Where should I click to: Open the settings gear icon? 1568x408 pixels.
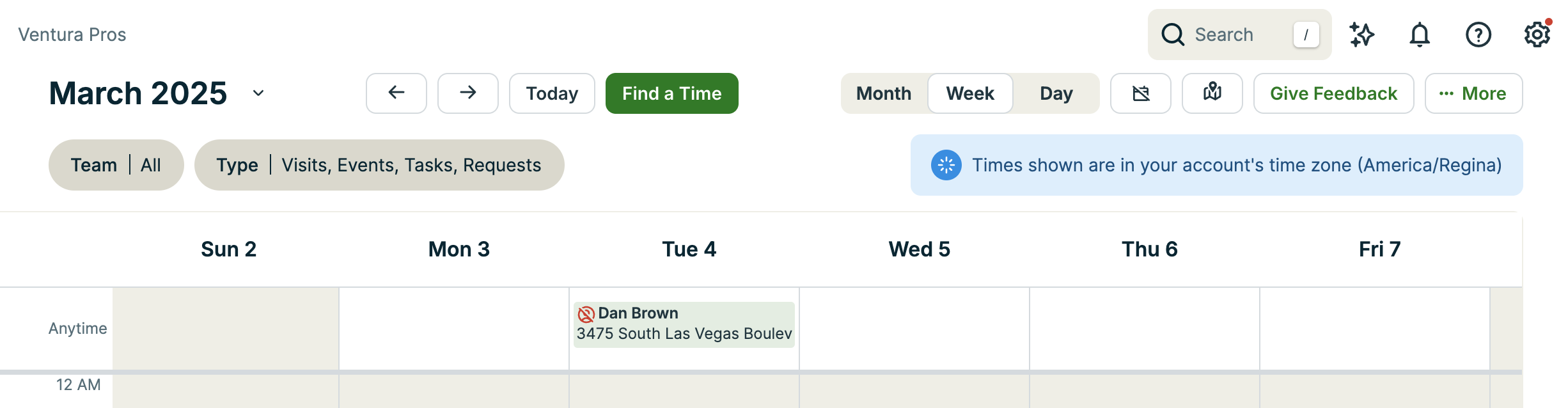(1537, 35)
